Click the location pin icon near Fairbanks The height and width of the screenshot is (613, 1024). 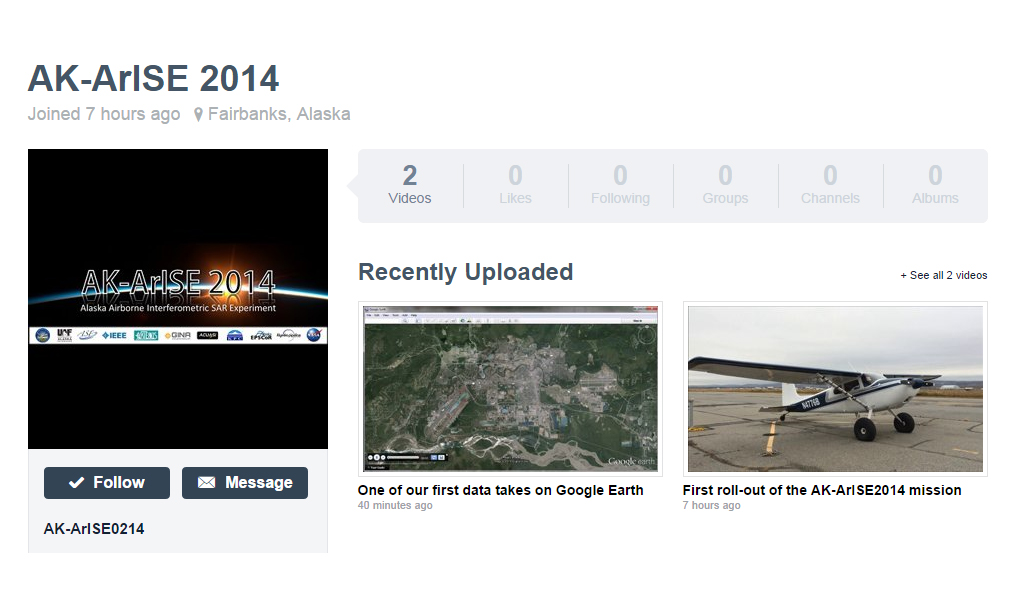click(x=198, y=115)
